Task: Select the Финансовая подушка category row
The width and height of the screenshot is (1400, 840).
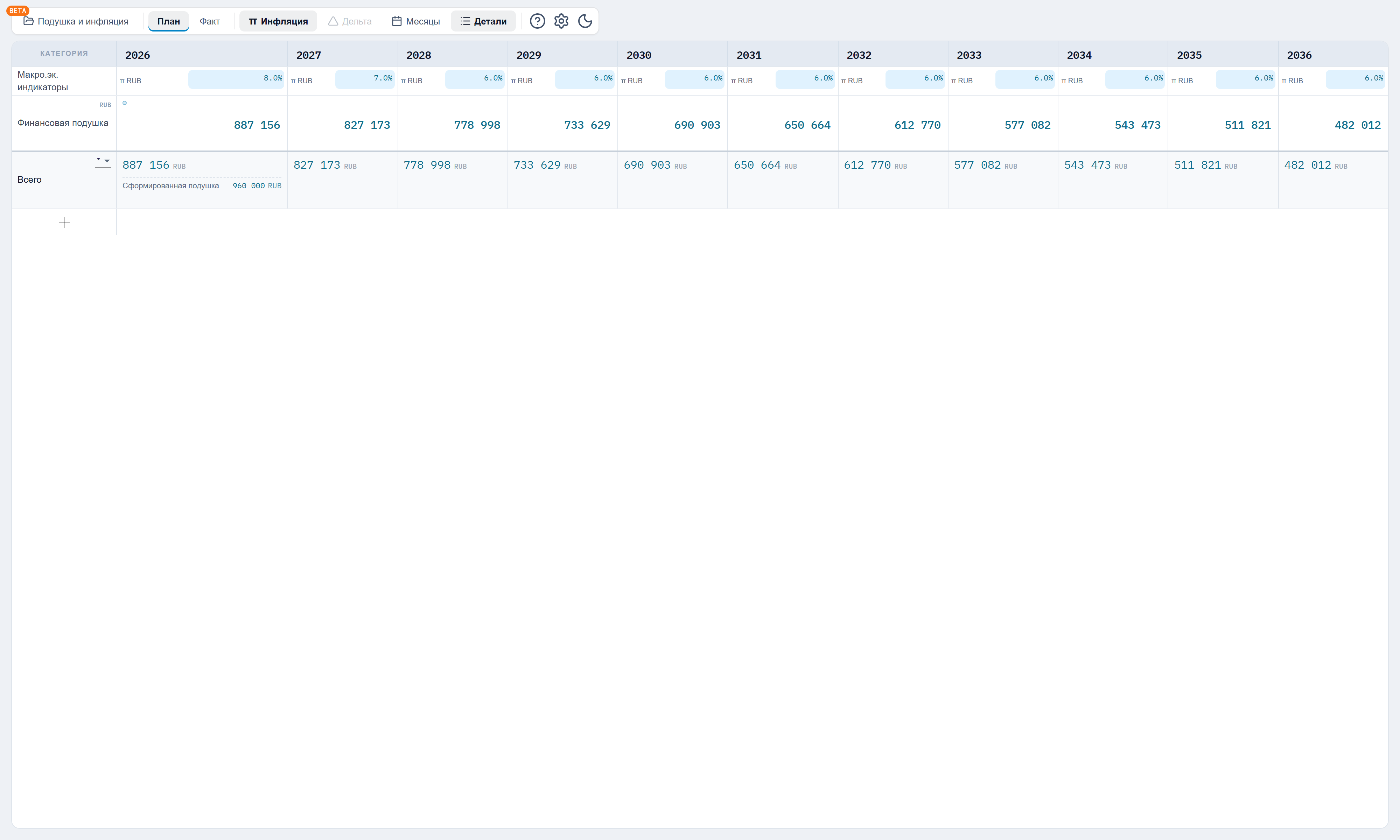Action: tap(63, 123)
